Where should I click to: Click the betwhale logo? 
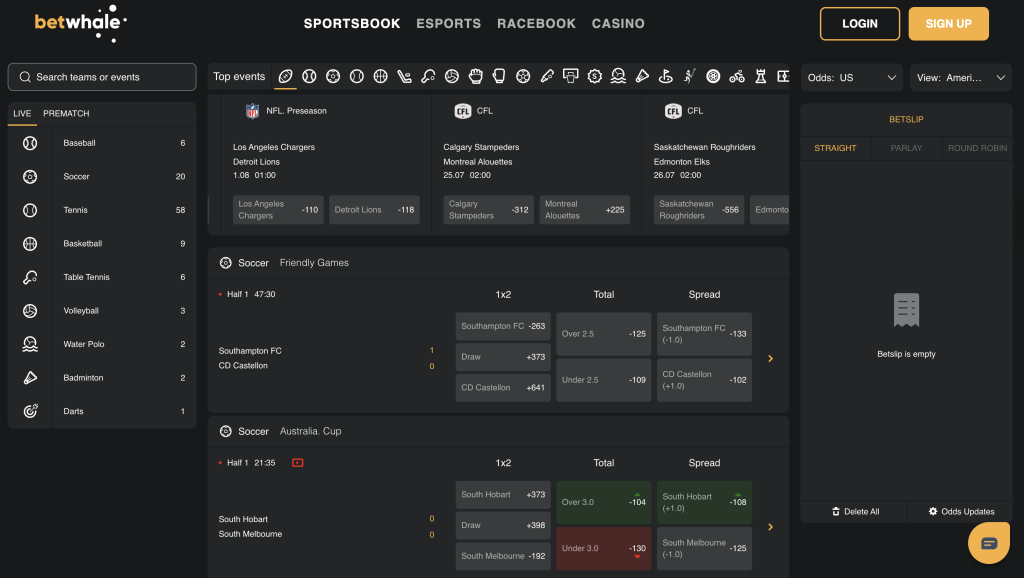(x=80, y=23)
